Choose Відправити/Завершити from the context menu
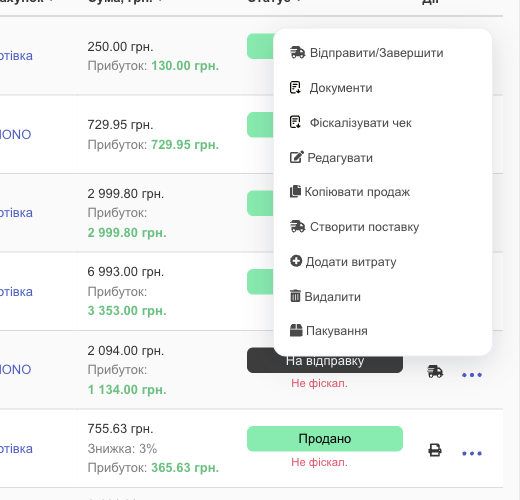 click(x=367, y=53)
